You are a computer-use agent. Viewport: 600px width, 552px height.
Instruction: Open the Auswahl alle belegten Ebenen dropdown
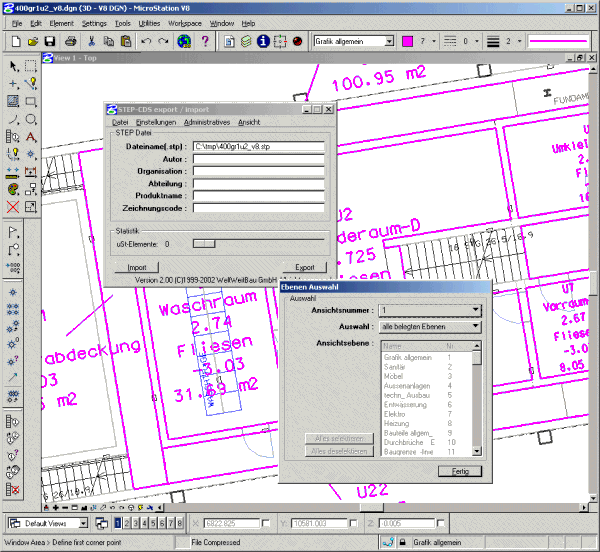(x=430, y=326)
